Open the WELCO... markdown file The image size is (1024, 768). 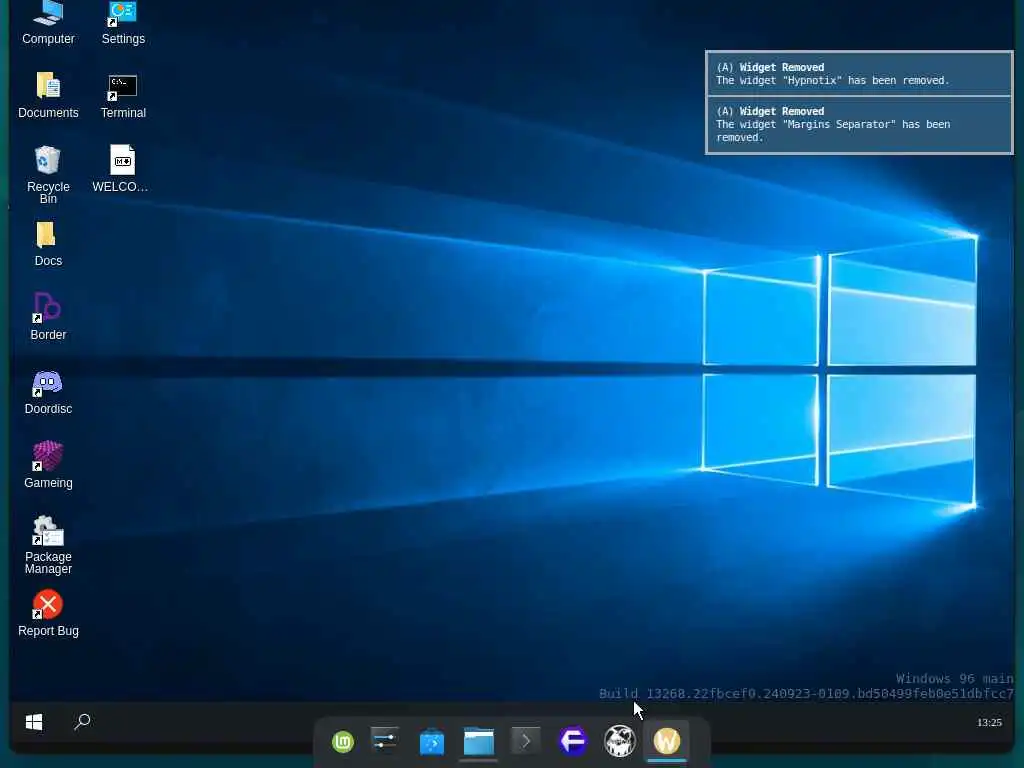121,169
